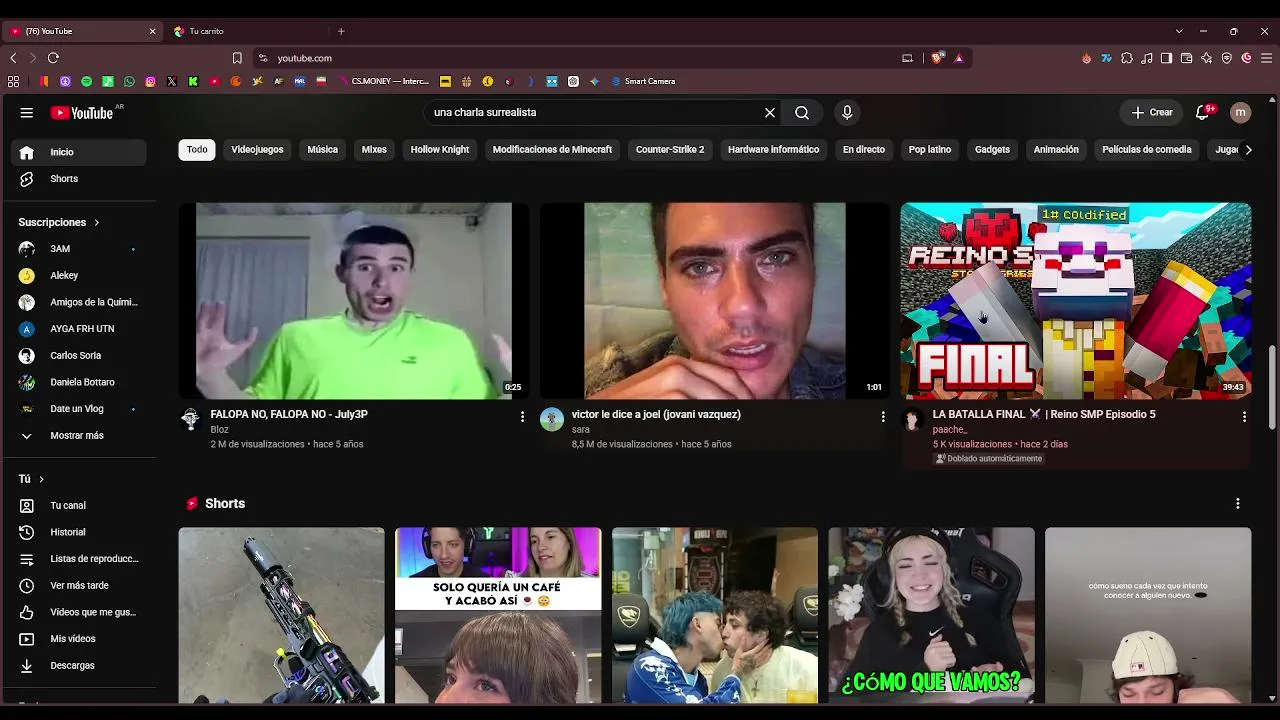Close the YouTube browser tab
1280x720 pixels.
point(152,31)
